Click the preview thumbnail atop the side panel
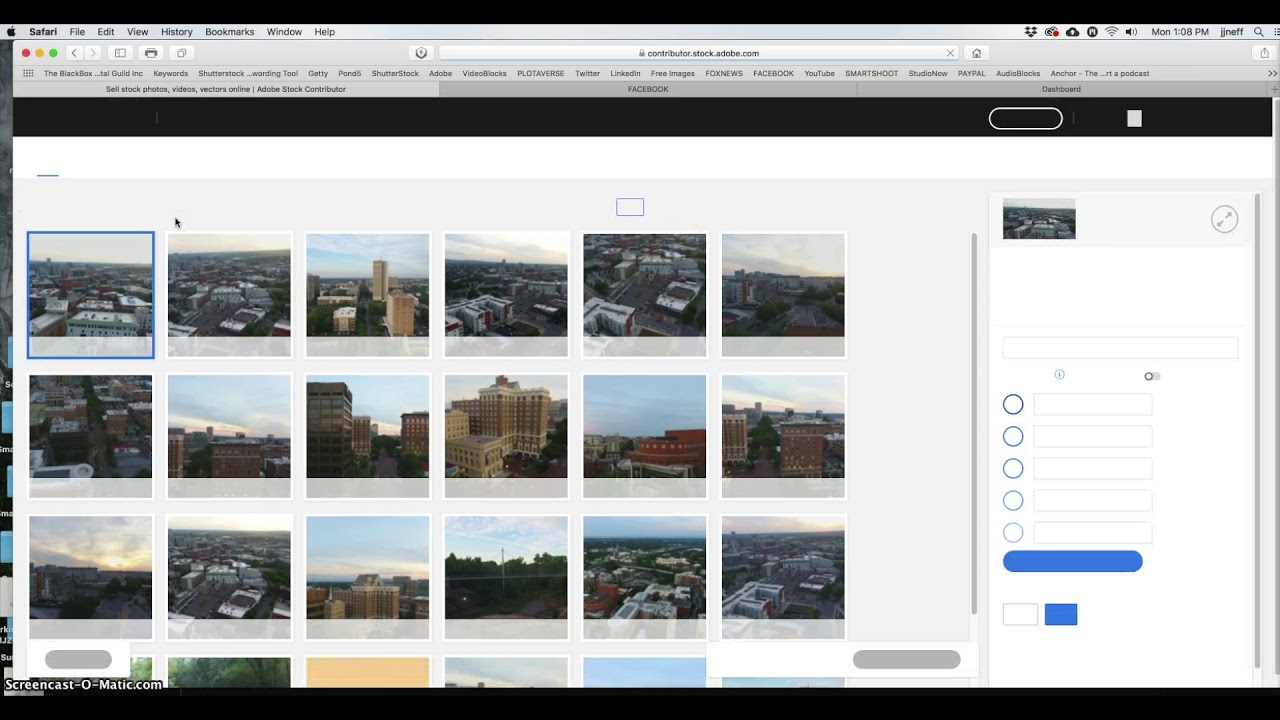Image resolution: width=1280 pixels, height=720 pixels. (x=1039, y=219)
